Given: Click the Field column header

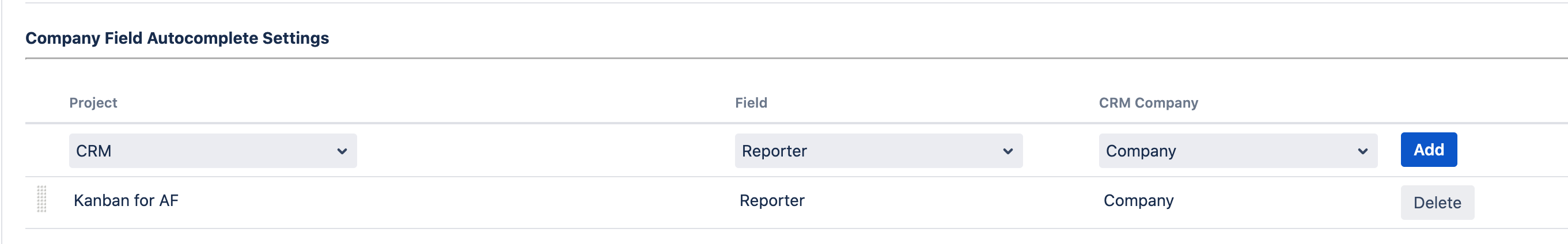Looking at the screenshot, I should click(x=751, y=103).
